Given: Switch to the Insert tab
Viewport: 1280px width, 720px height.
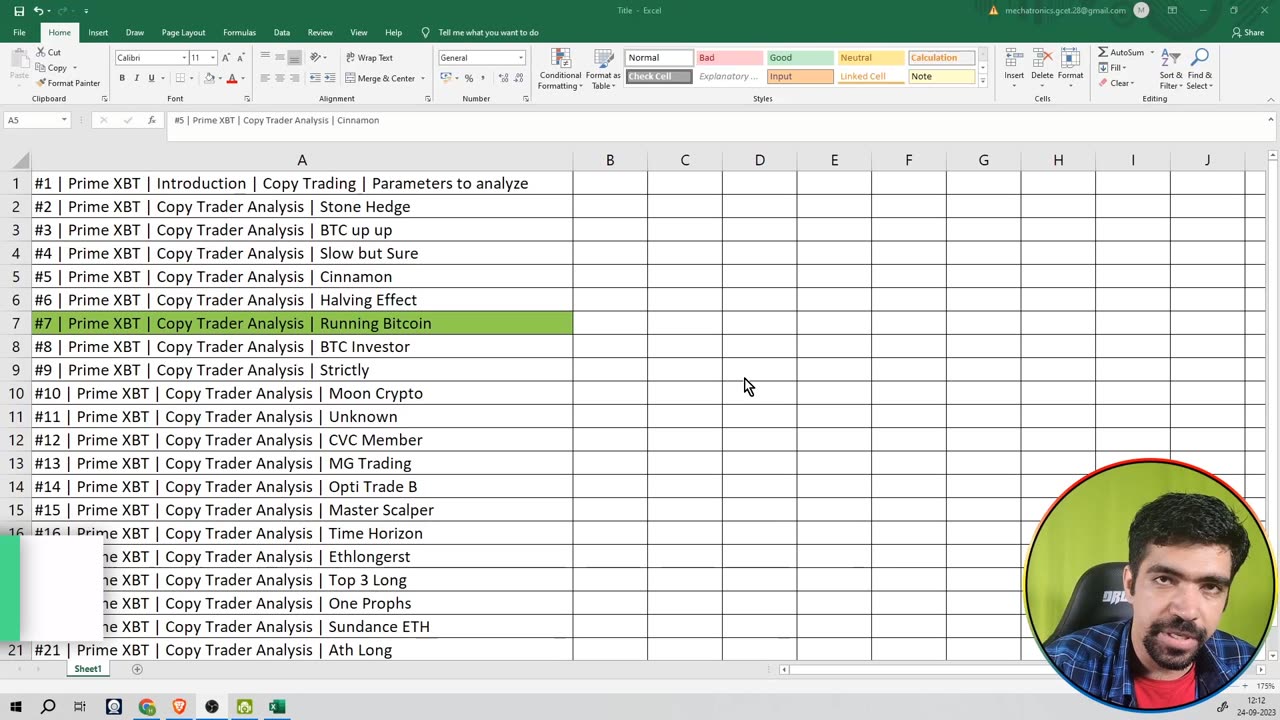Looking at the screenshot, I should pyautogui.click(x=98, y=32).
